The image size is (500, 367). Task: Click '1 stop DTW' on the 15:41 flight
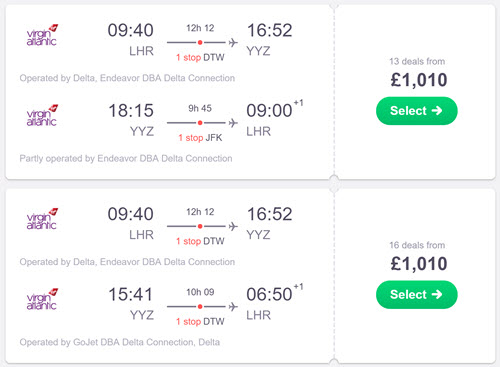200,322
